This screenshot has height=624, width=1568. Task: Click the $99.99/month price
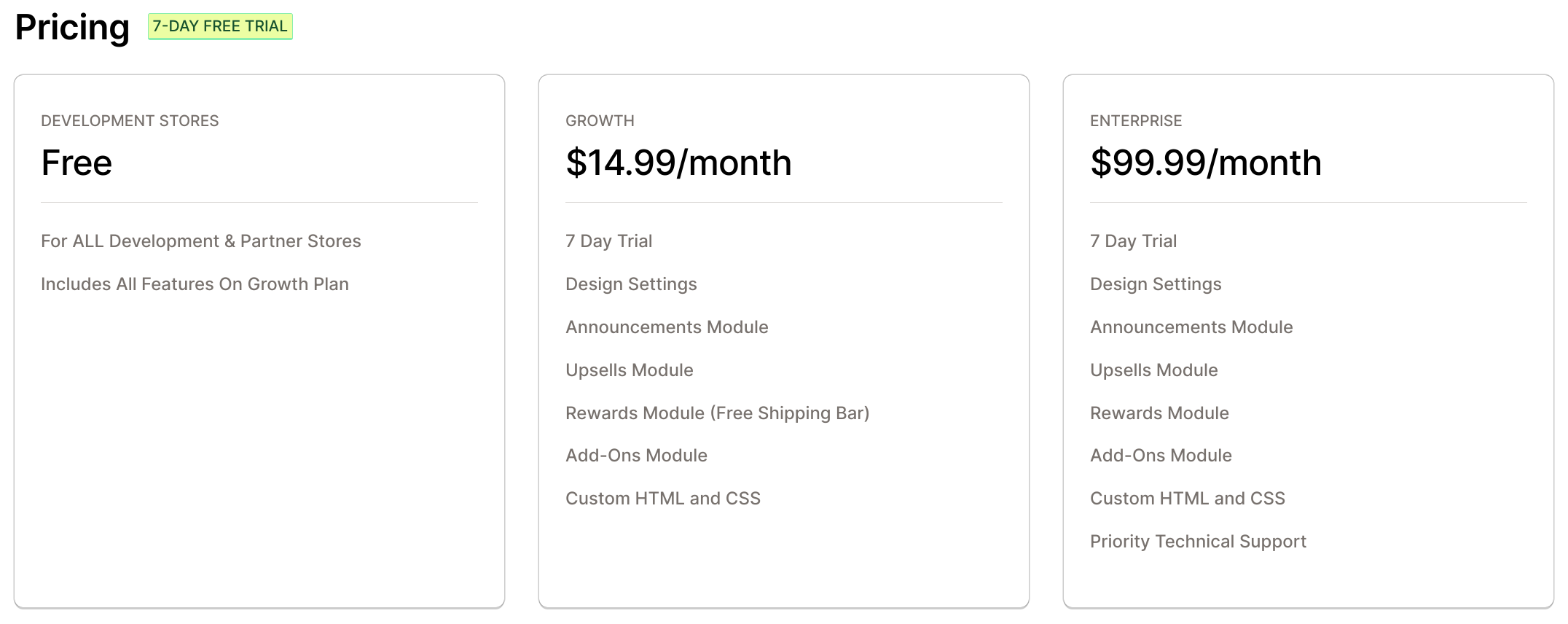[x=1206, y=163]
